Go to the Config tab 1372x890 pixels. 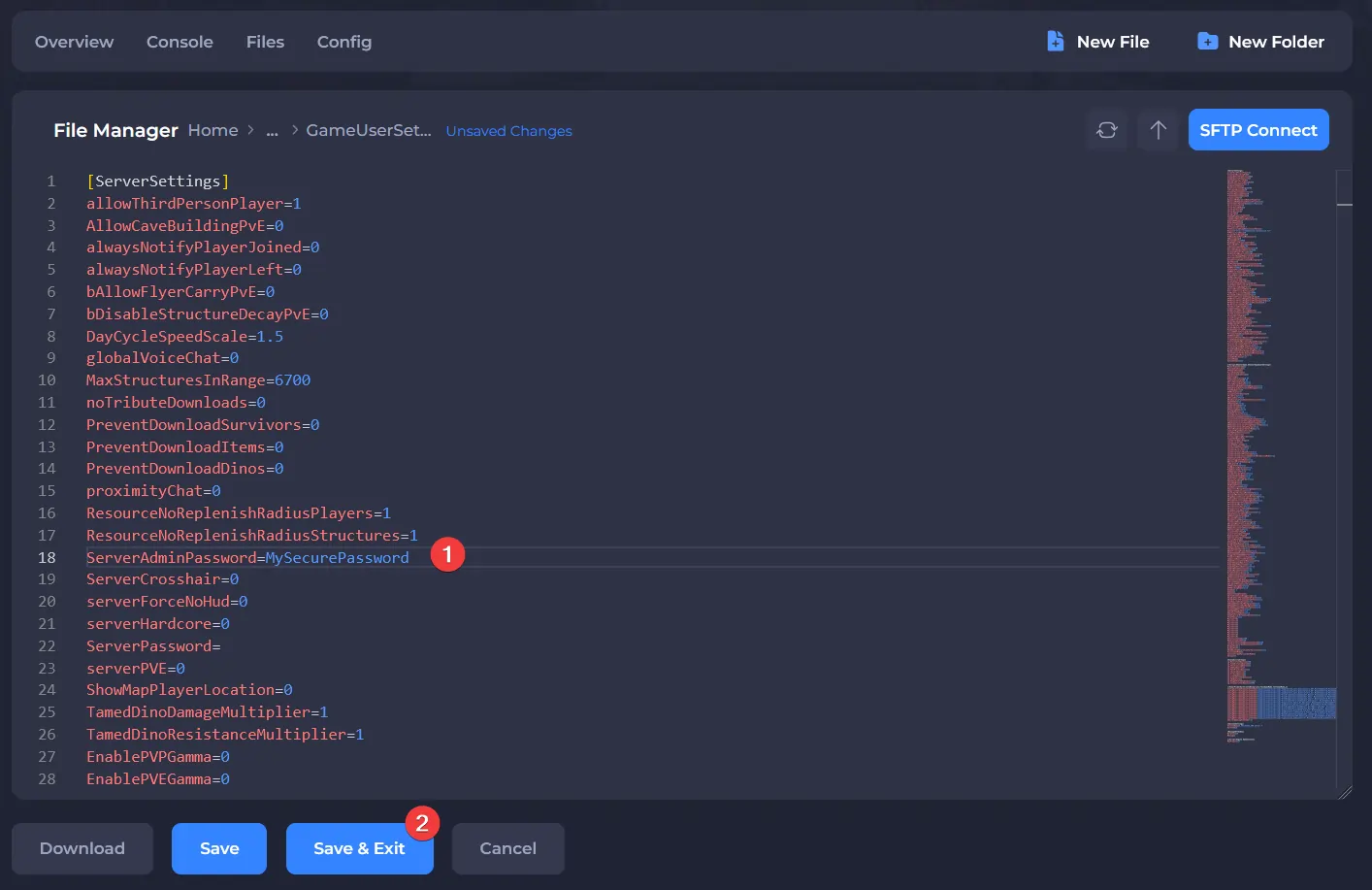(x=344, y=42)
